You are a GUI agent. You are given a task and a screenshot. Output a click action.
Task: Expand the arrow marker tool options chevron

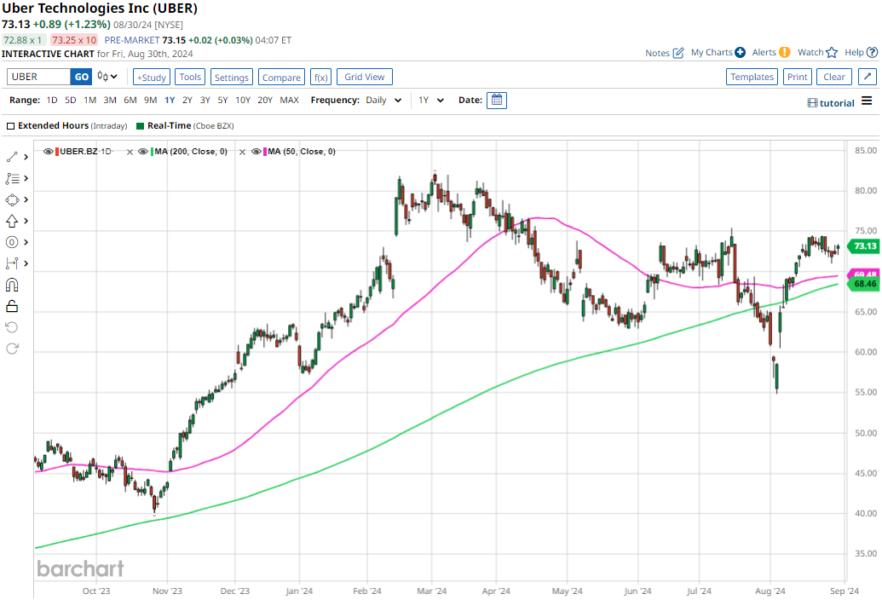(x=26, y=221)
